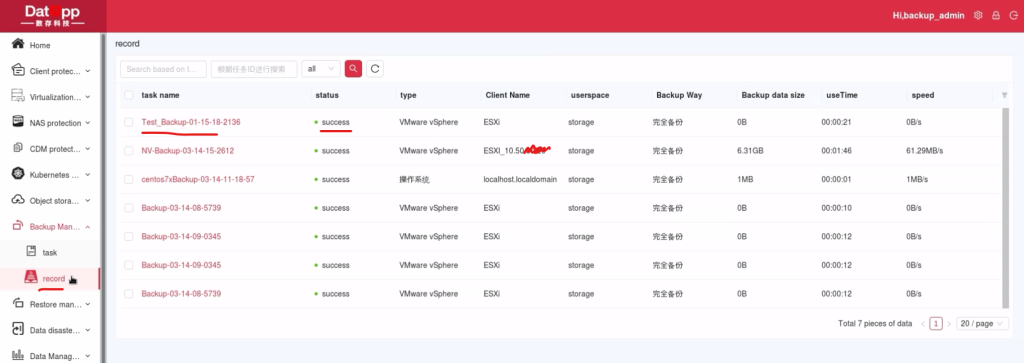Screen dimensions: 1024x363
Task: Click the next page arrow
Action: pos(949,324)
